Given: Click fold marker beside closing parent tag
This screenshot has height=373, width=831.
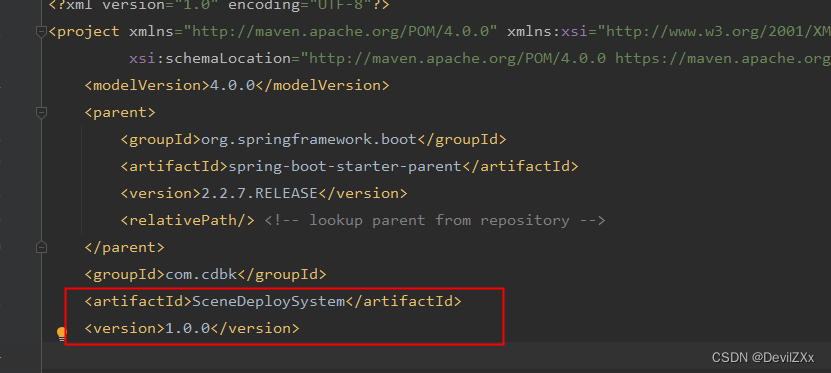Looking at the screenshot, I should tap(41, 247).
